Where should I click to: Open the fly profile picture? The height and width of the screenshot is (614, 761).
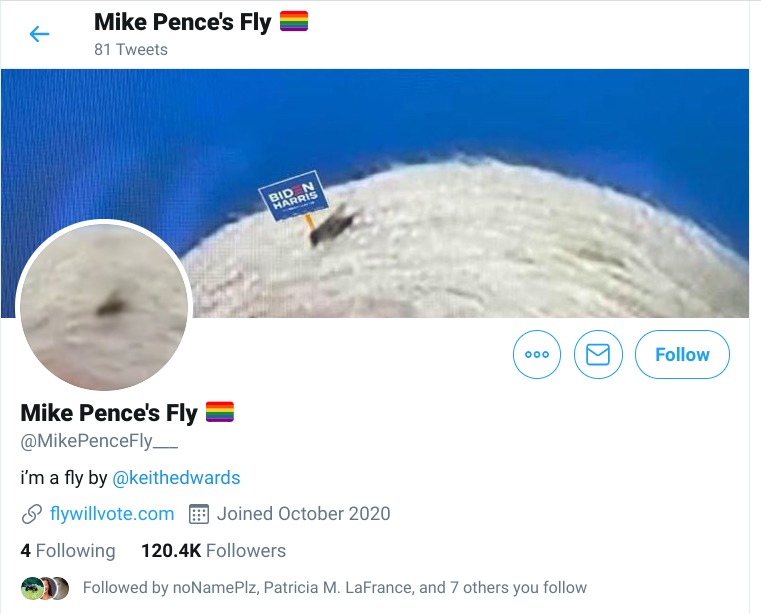tap(103, 305)
